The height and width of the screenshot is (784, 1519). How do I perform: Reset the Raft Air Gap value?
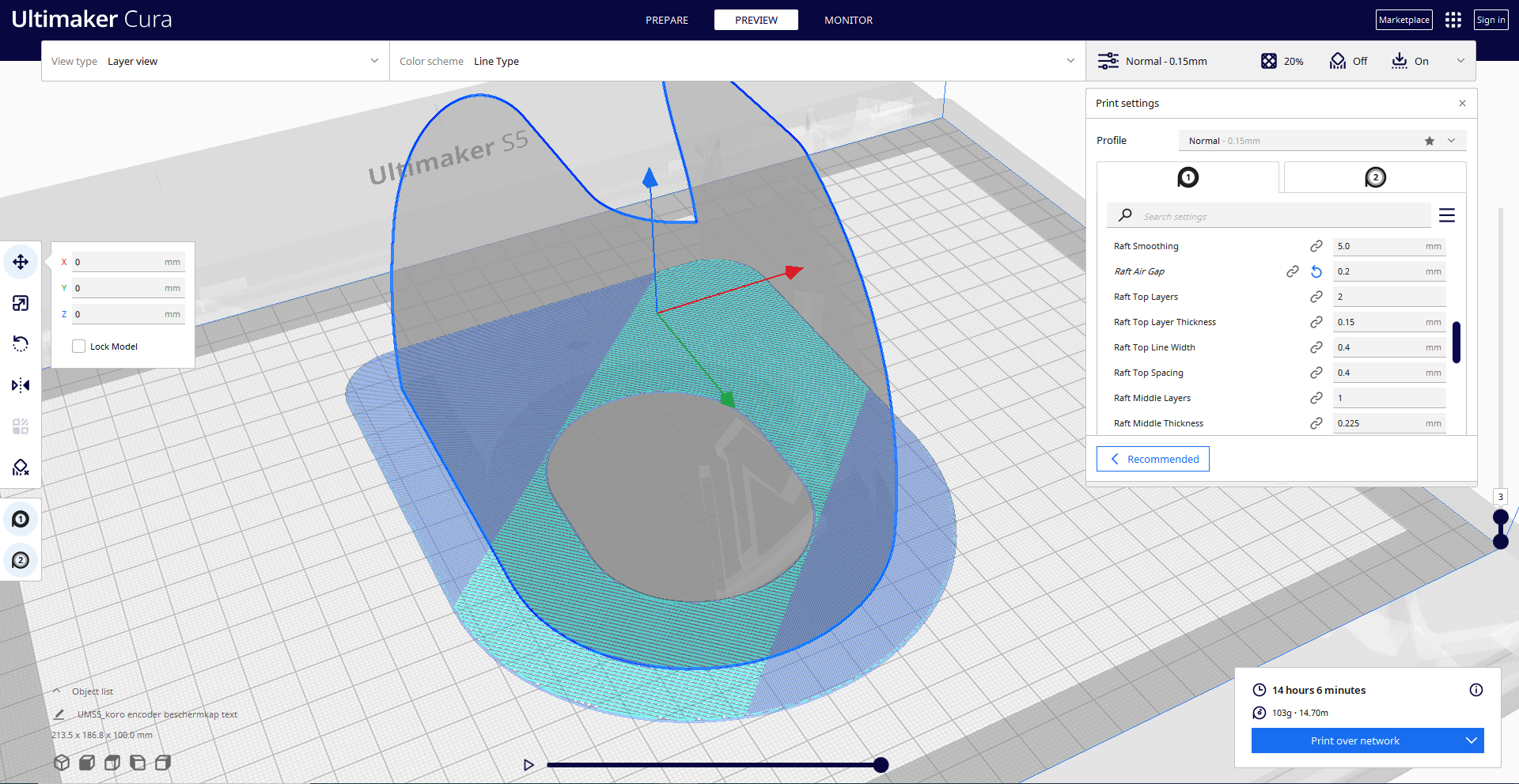(x=1316, y=271)
